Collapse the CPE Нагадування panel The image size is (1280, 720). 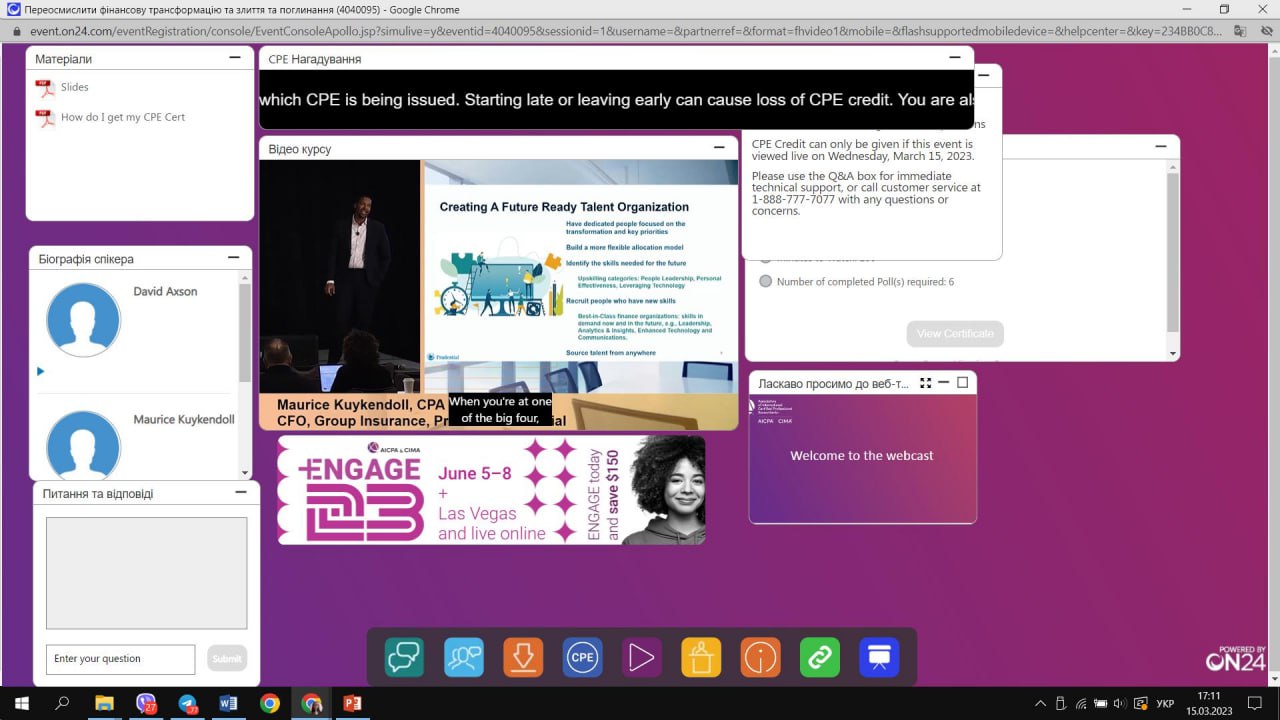pos(955,58)
